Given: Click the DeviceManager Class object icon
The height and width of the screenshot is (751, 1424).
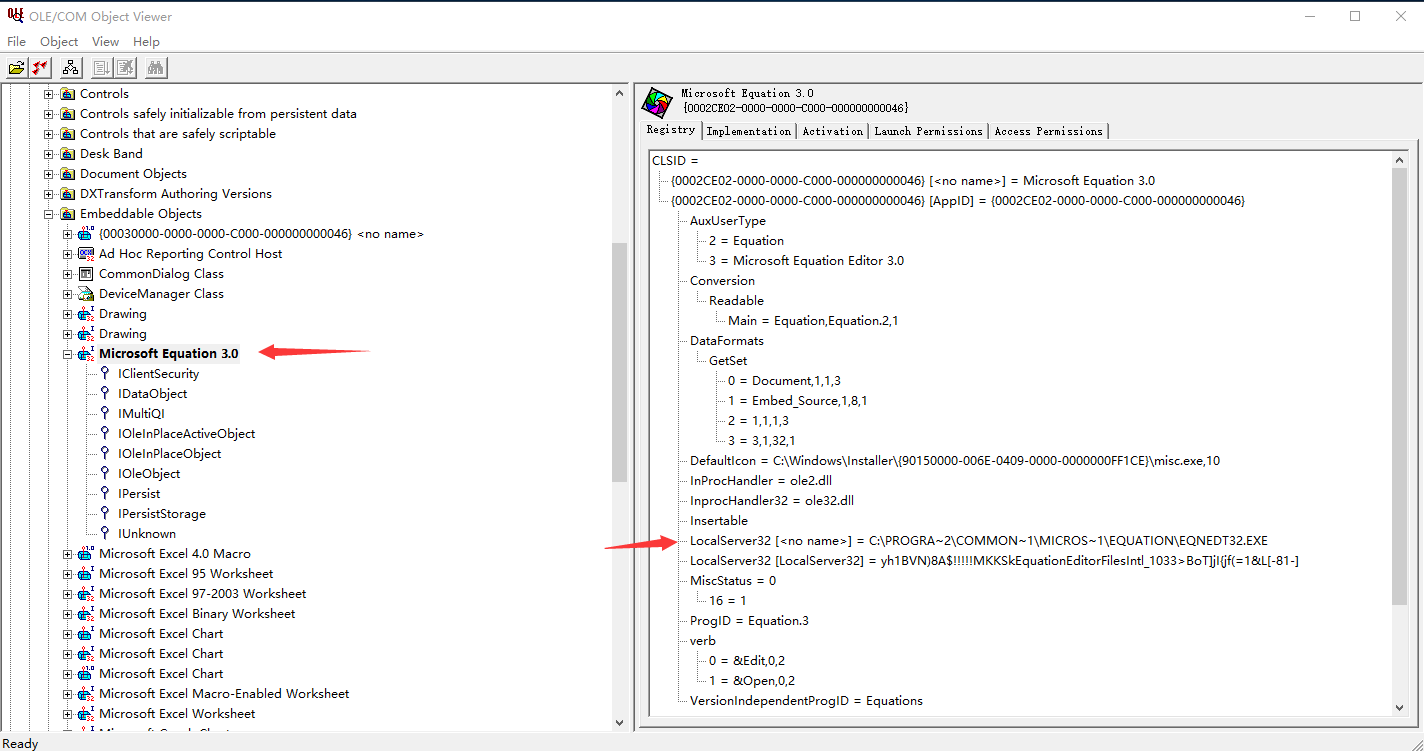Looking at the screenshot, I should (x=86, y=294).
